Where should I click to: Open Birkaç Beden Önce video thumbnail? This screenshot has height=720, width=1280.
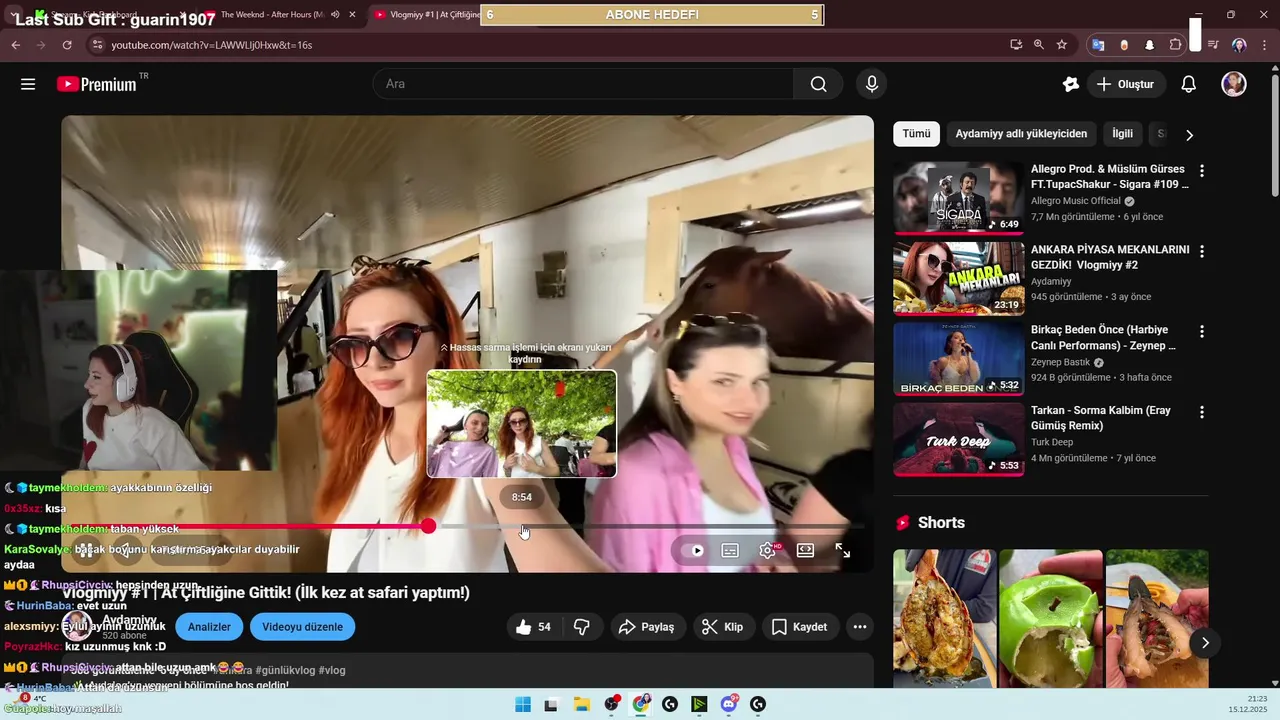click(958, 359)
